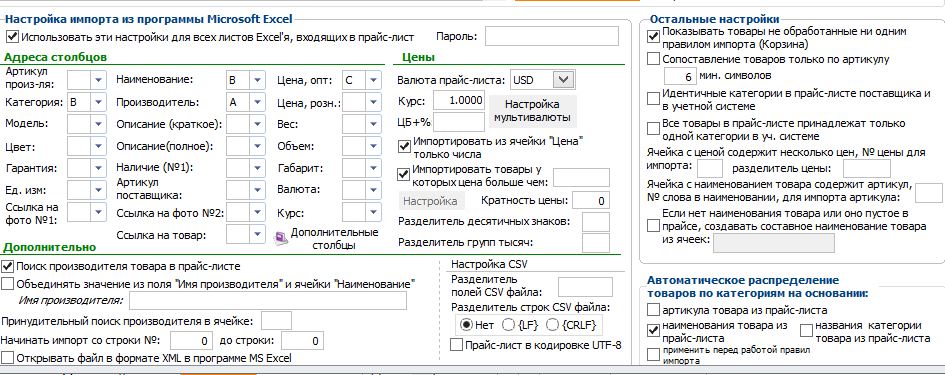This screenshot has width=945, height=375.
Task: Open the 'Вес' column dropdown
Action: (373, 124)
